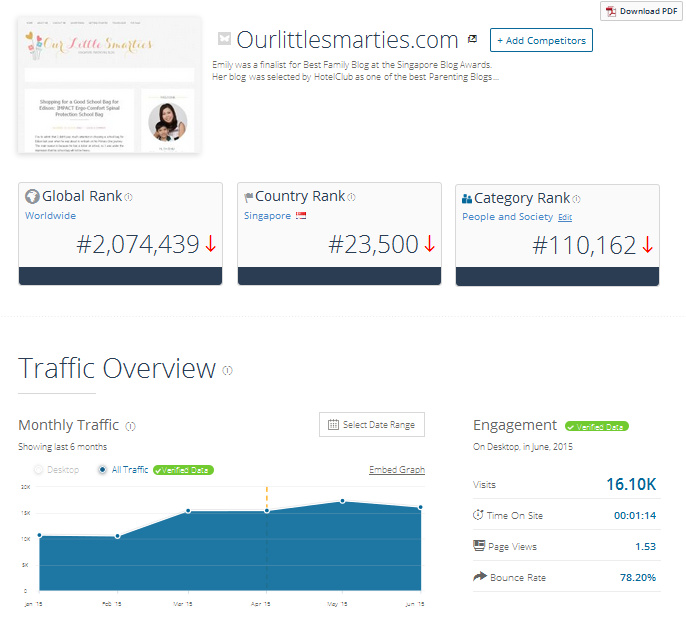Select the Desktop traffic radio button

click(38, 470)
